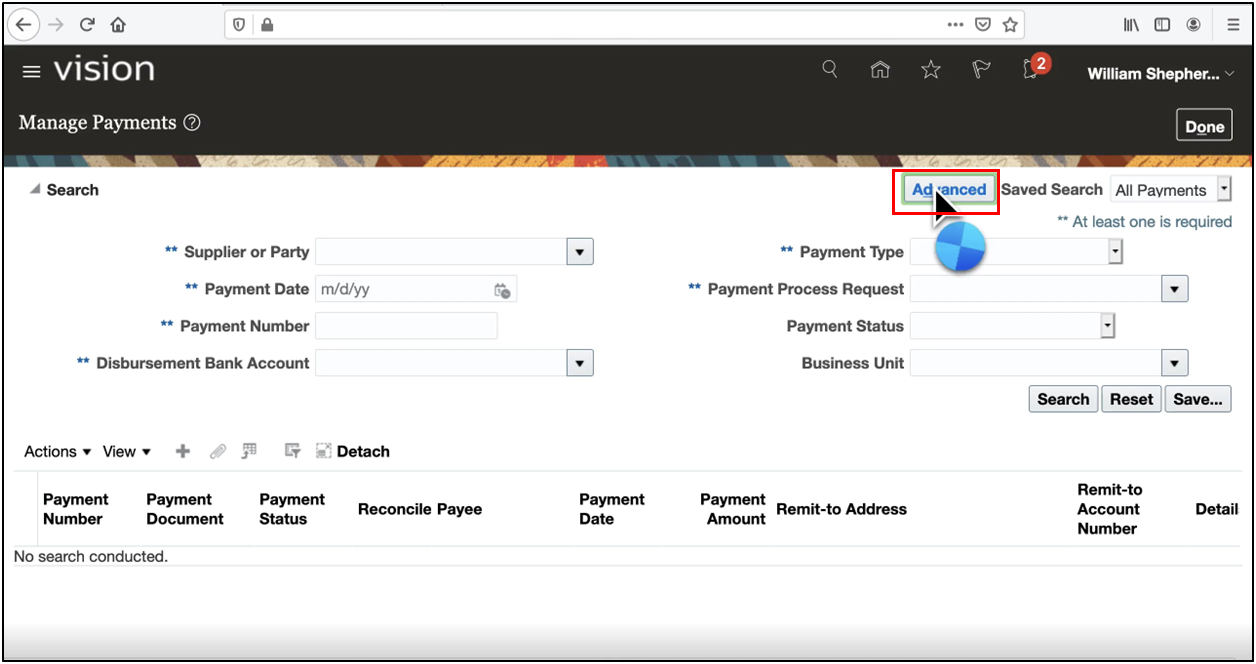
Task: Open Favorites star icon in Vision header
Action: [931, 69]
